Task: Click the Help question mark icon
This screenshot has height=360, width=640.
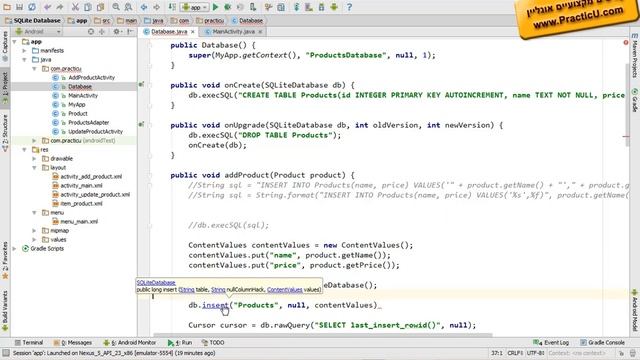Action: coord(349,7)
